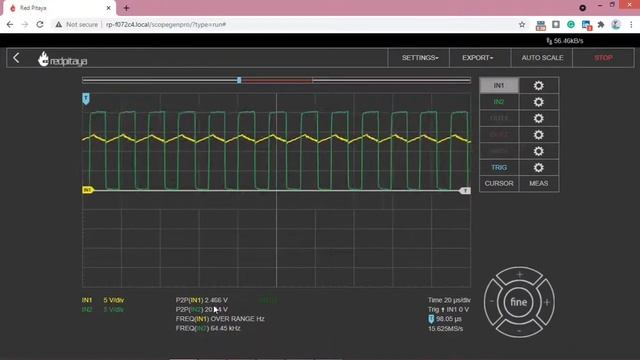
Task: Click the AUTO SCALE button
Action: (542, 58)
